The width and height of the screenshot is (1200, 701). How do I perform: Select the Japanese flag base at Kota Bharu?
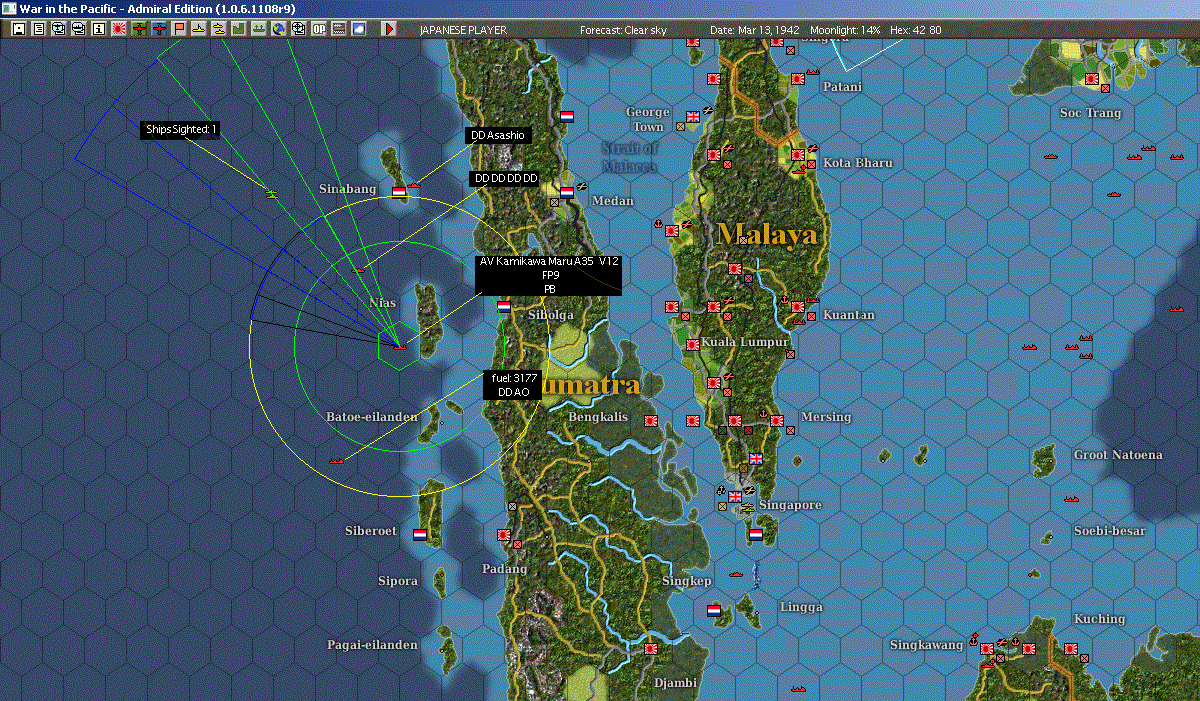coord(799,155)
